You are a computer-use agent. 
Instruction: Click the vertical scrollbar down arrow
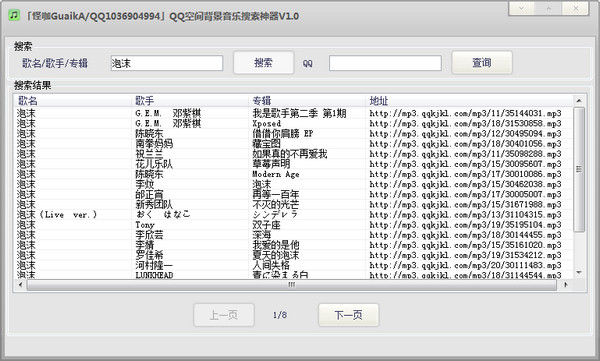pos(579,273)
